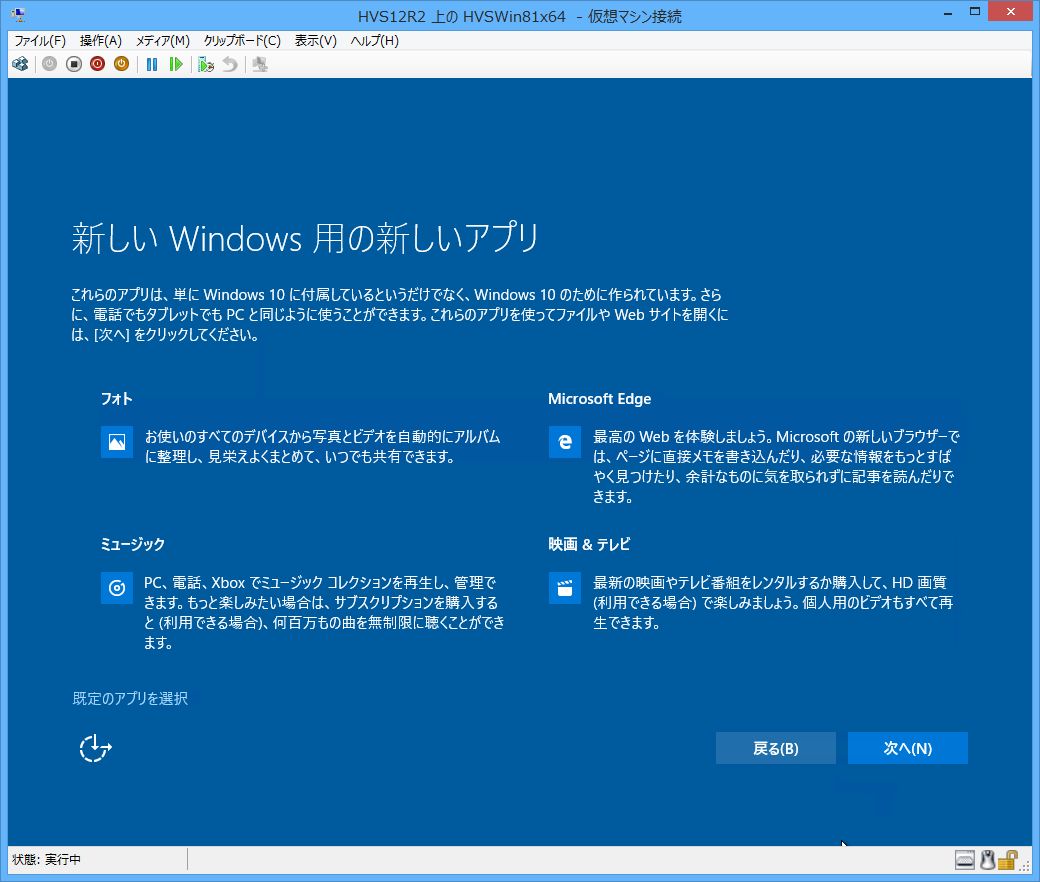Click the Microsoft Edge app icon
The height and width of the screenshot is (882, 1040).
tap(564, 442)
